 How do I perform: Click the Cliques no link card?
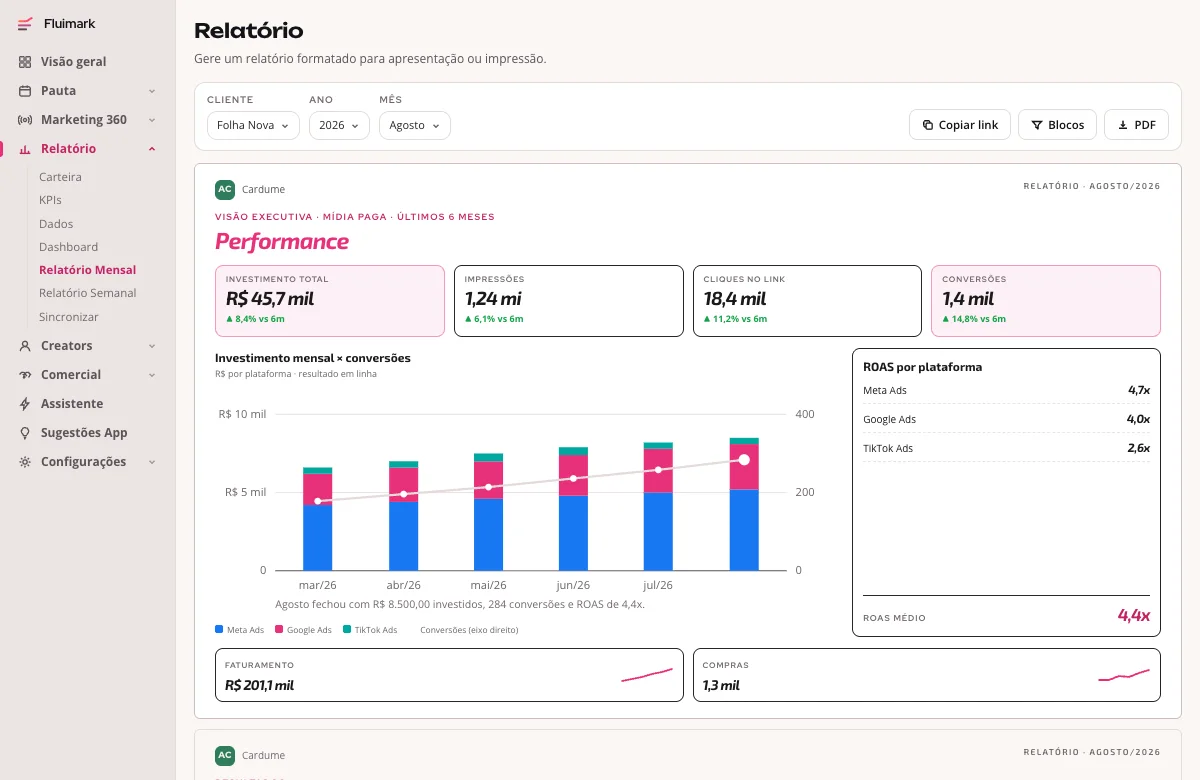pos(807,301)
